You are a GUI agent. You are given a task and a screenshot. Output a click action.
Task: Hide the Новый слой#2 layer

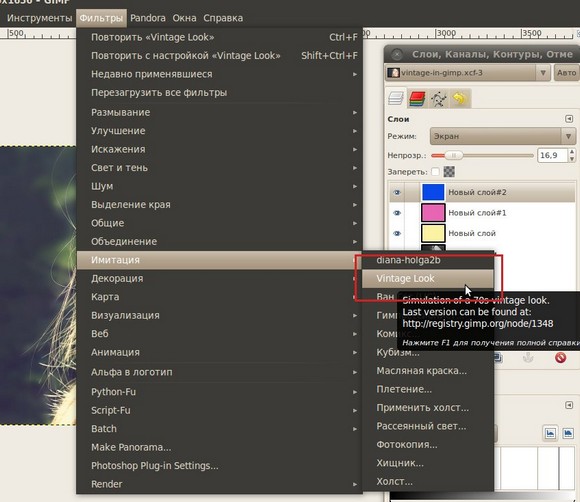tap(397, 192)
